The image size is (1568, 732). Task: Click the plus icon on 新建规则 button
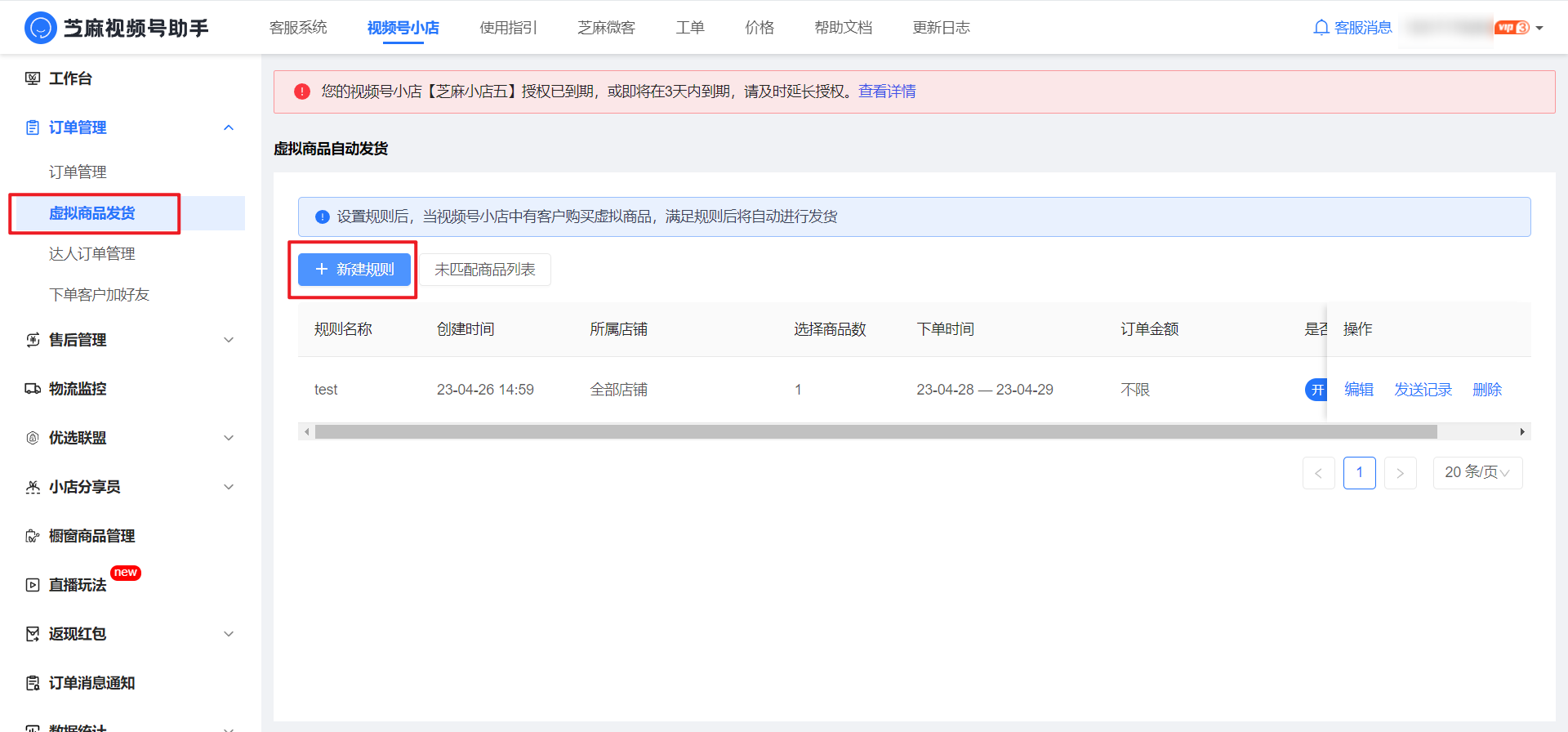(322, 269)
